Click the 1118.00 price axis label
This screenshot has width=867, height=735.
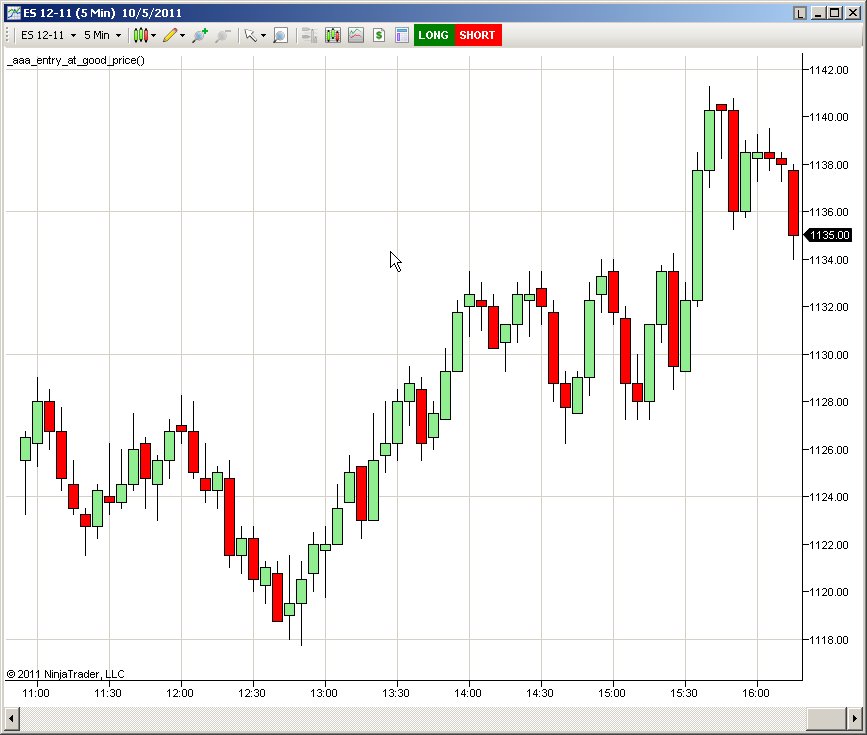828,640
